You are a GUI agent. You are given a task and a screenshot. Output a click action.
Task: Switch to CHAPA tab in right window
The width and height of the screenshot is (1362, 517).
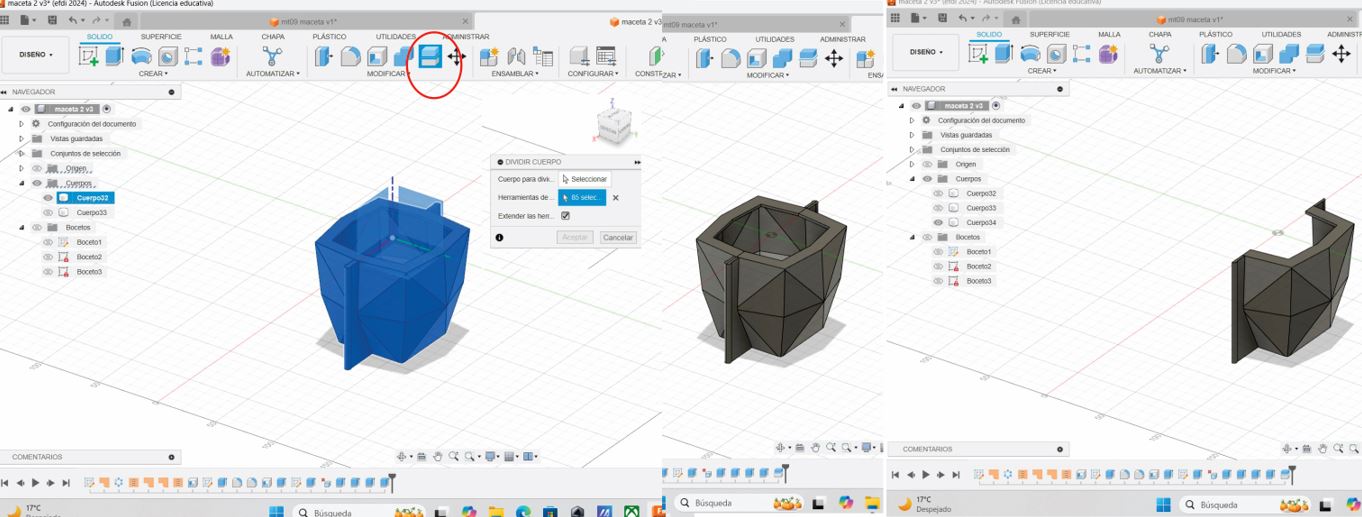[x=1160, y=34]
